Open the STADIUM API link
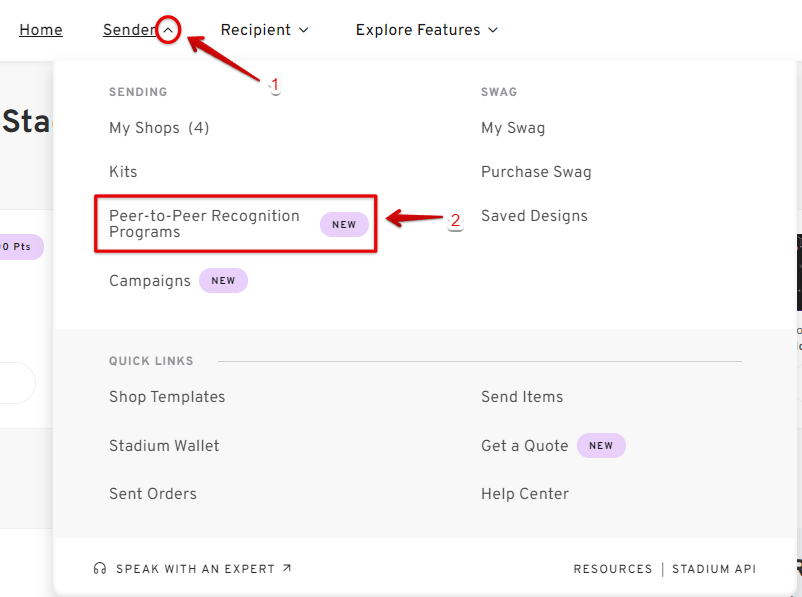Image resolution: width=802 pixels, height=597 pixels. point(713,568)
